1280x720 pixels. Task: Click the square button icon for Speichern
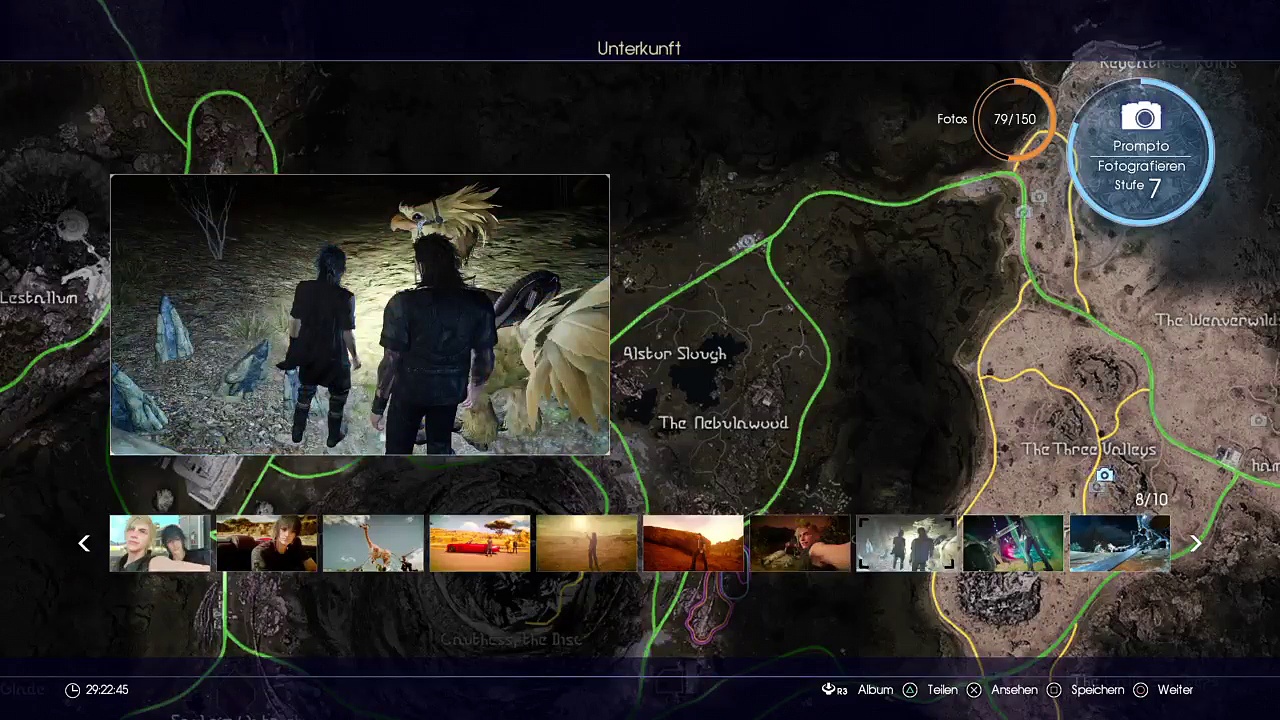tap(1054, 690)
